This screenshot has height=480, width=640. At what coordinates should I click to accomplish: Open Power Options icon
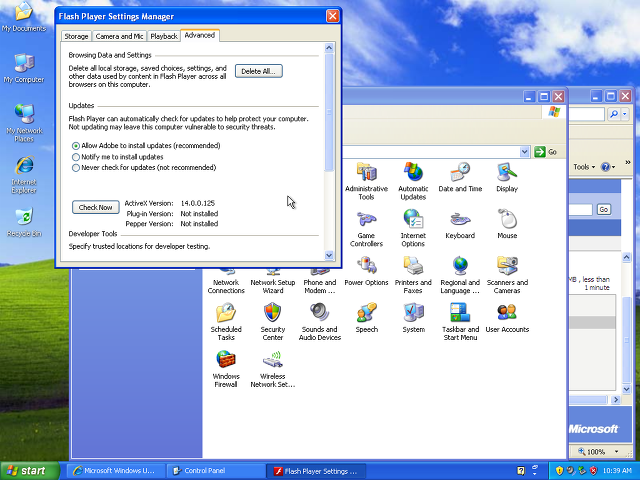pyautogui.click(x=366, y=271)
